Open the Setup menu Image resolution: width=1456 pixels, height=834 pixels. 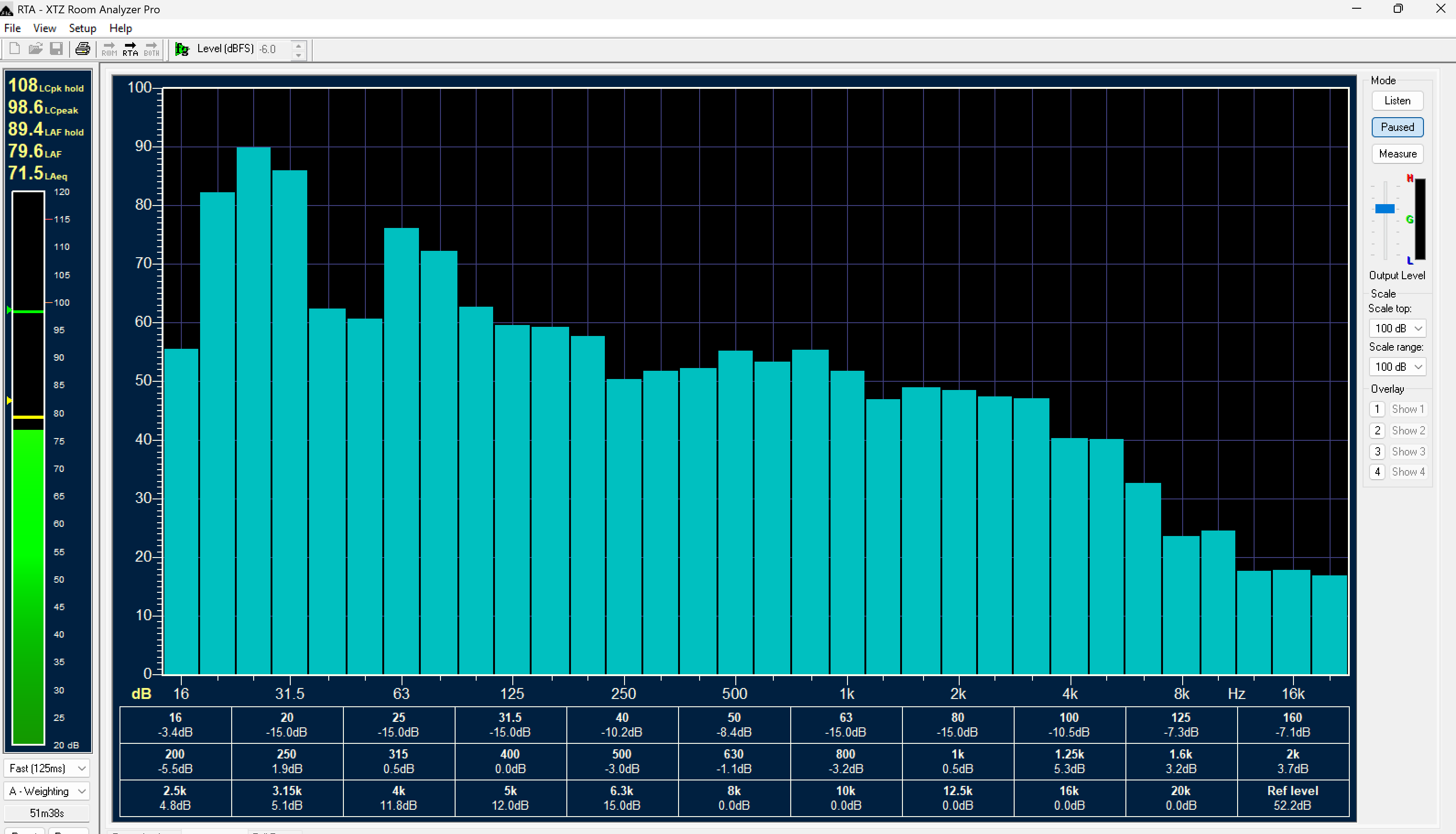tap(82, 28)
